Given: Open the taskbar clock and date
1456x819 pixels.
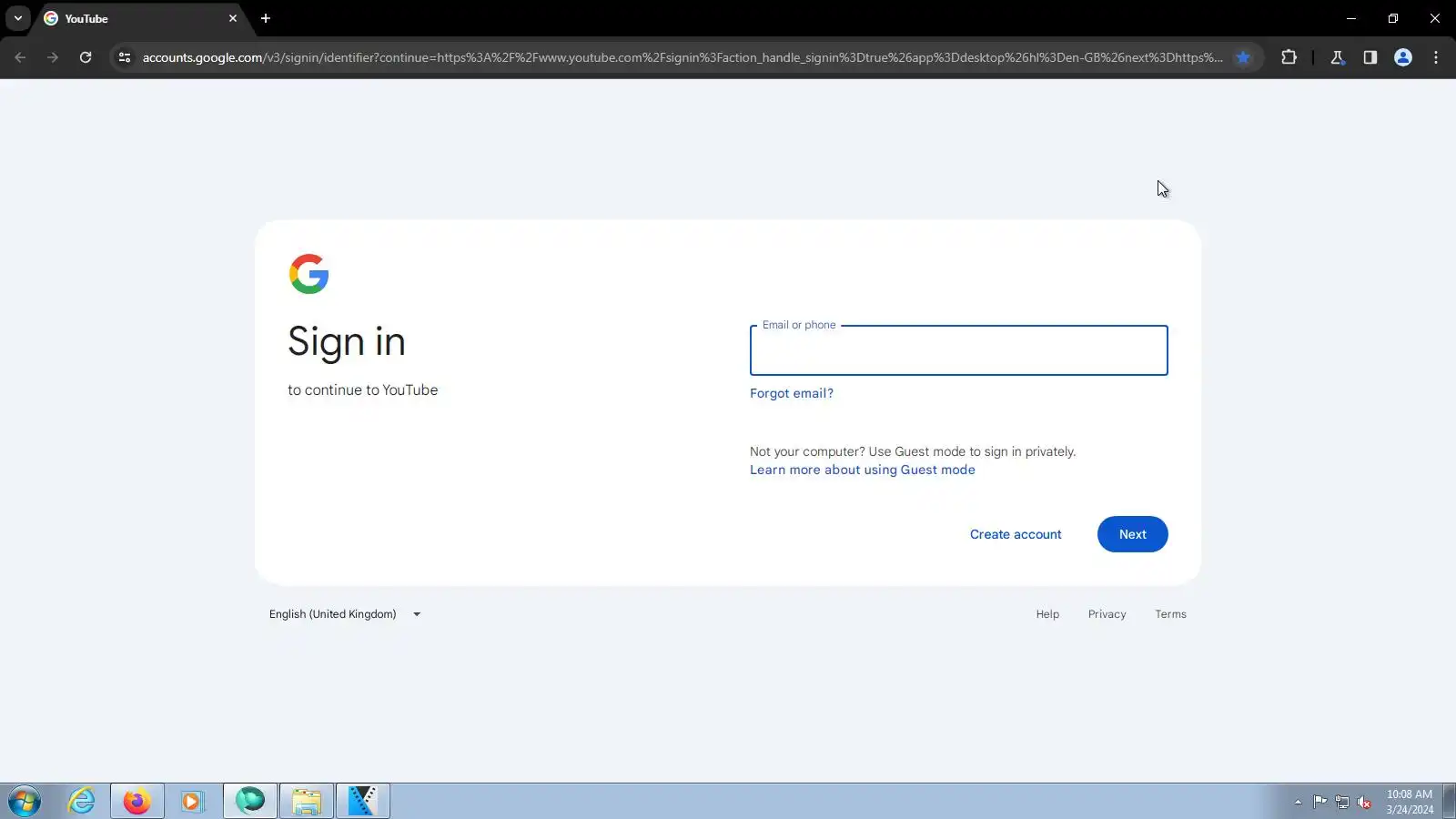Looking at the screenshot, I should tap(1410, 802).
